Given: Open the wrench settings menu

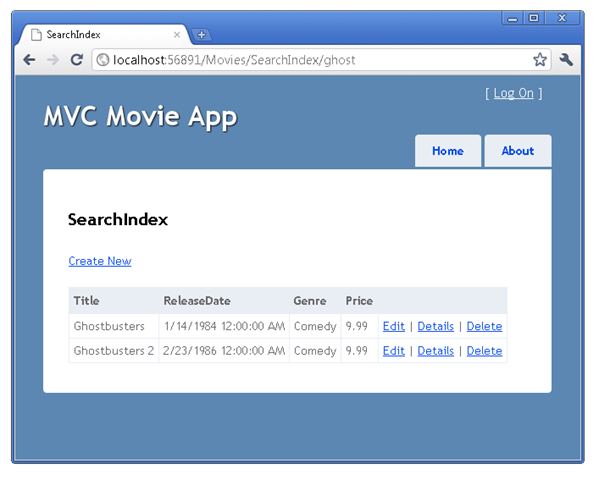Looking at the screenshot, I should point(566,60).
